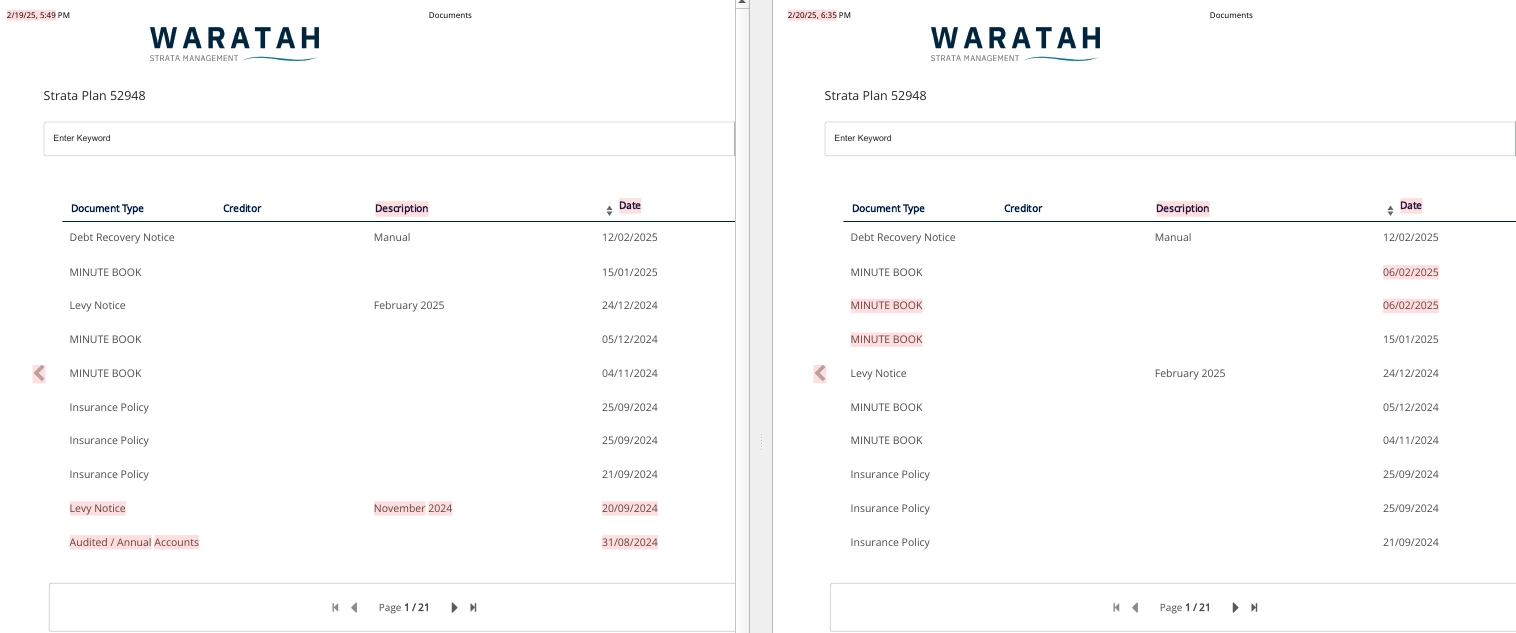1516x633 pixels.
Task: Open the Audited / Annual Accounts row
Action: pos(134,542)
